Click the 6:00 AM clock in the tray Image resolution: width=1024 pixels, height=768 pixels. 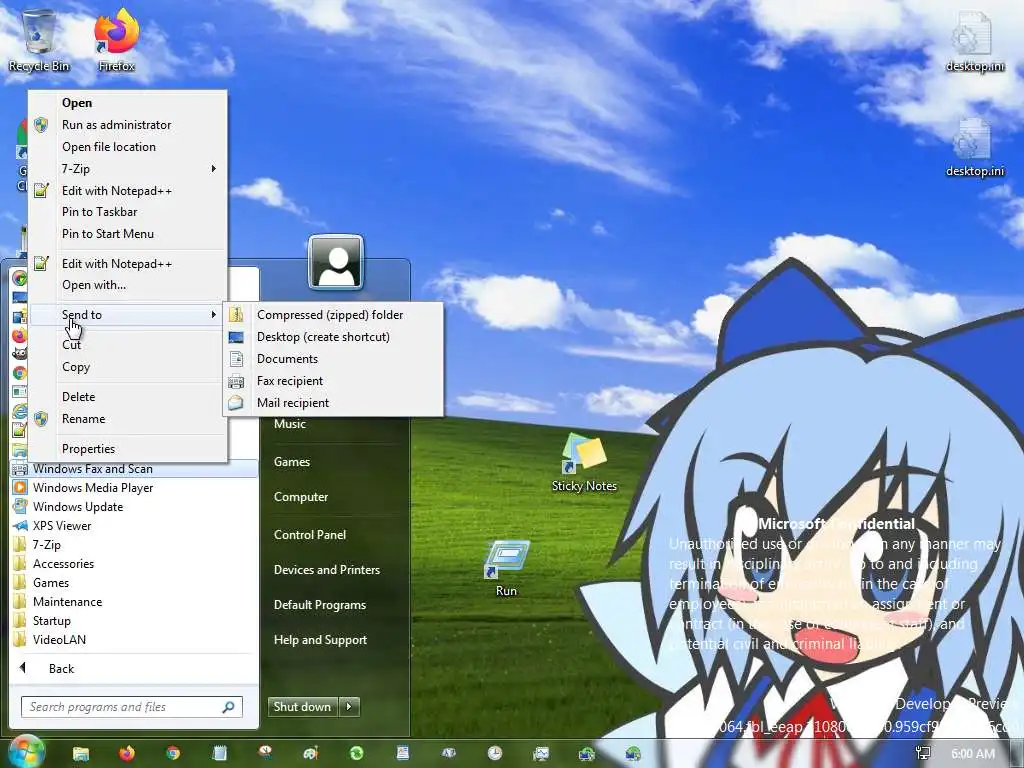(x=972, y=754)
